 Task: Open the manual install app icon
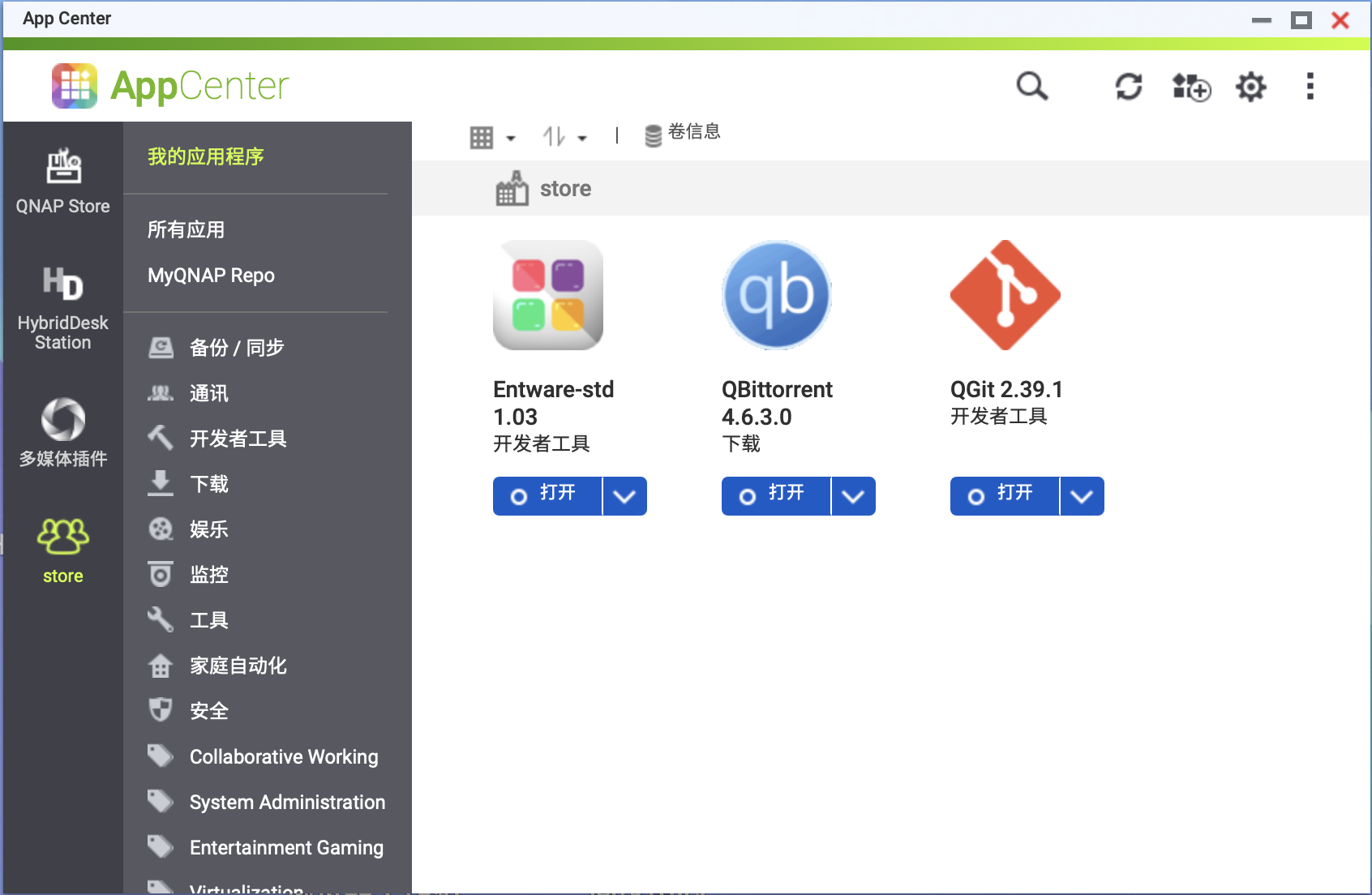pyautogui.click(x=1191, y=86)
